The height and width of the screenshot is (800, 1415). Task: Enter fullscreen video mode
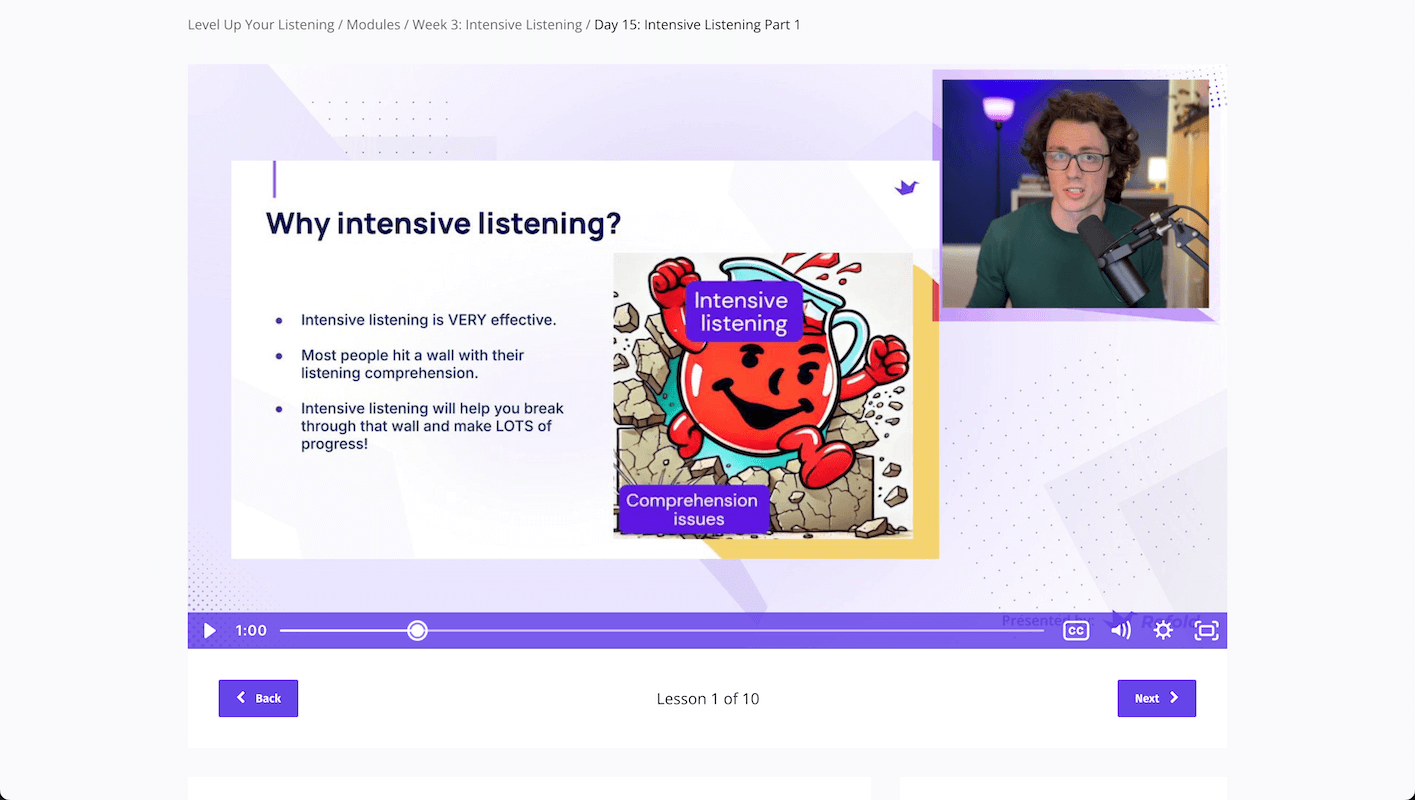(1207, 631)
